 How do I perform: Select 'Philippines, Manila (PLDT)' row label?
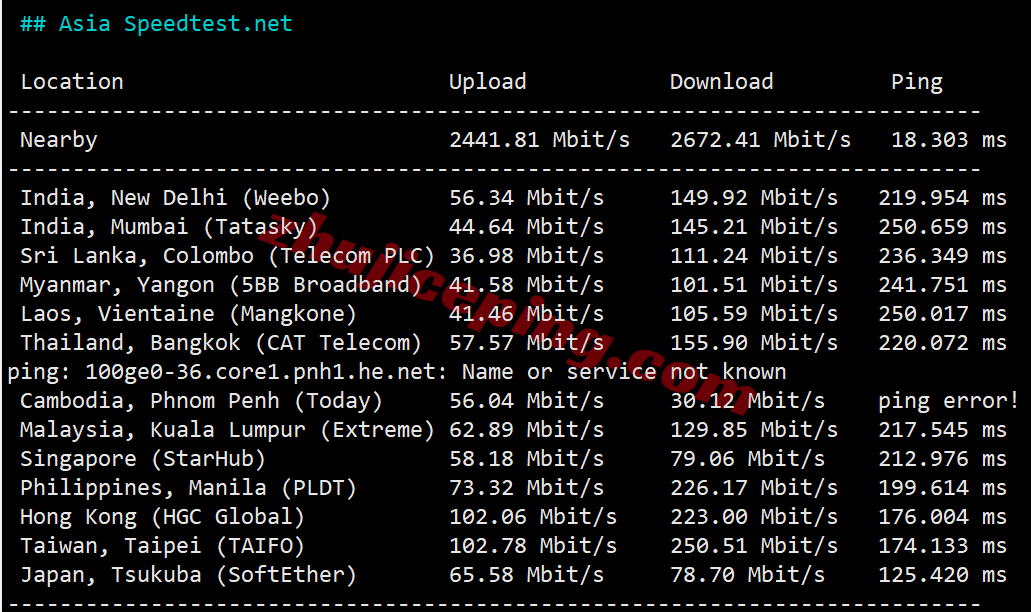pyautogui.click(x=188, y=487)
